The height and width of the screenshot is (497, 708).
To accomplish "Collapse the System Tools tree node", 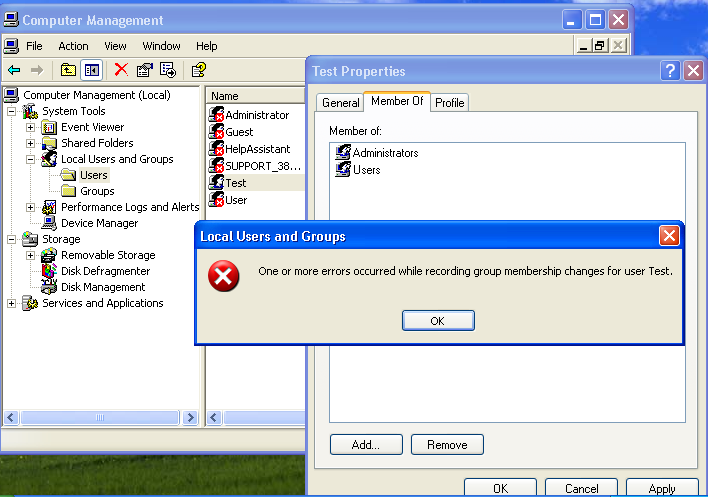I will click(12, 111).
